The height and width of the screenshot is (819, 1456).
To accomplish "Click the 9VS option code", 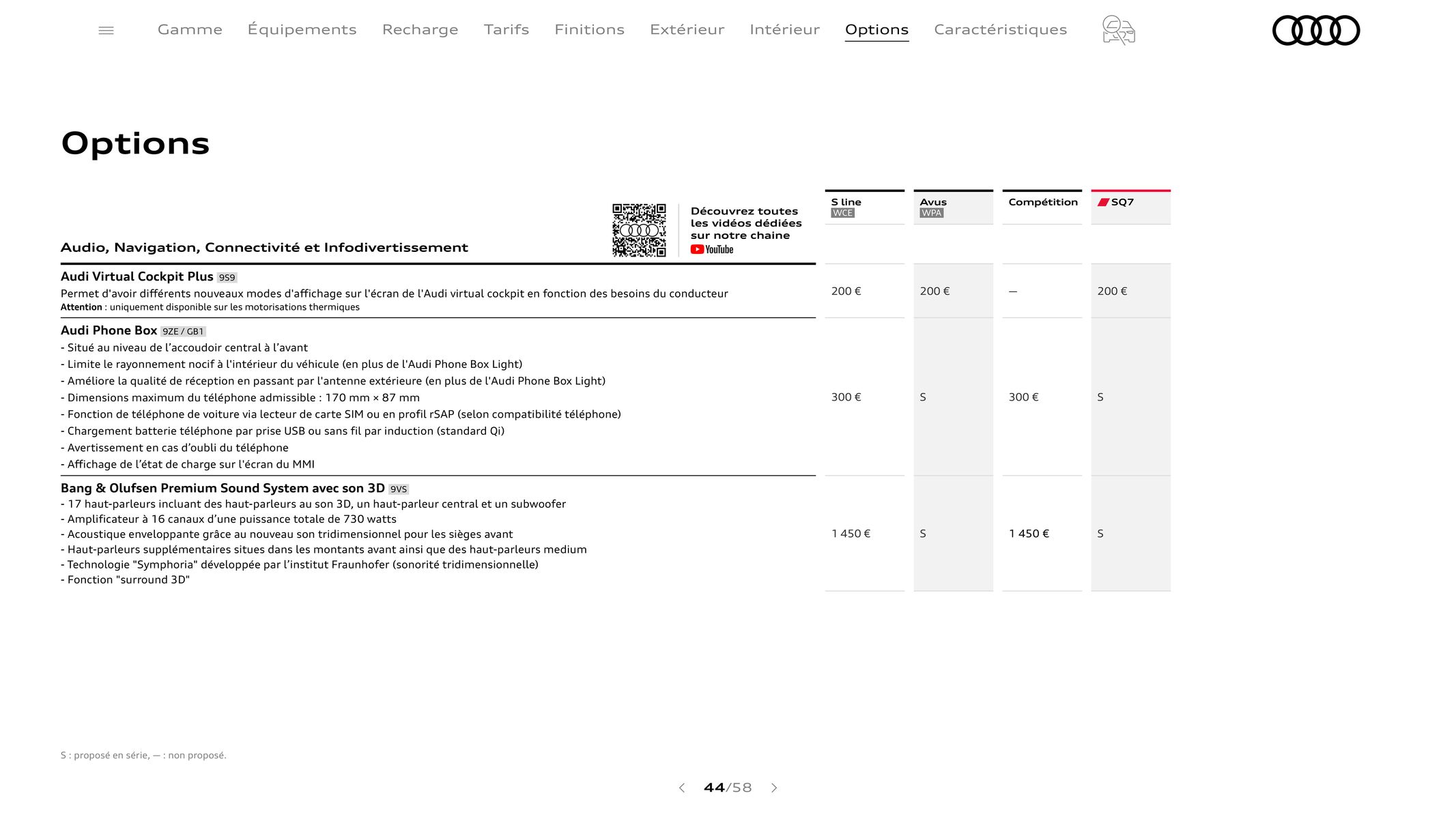I will point(399,489).
